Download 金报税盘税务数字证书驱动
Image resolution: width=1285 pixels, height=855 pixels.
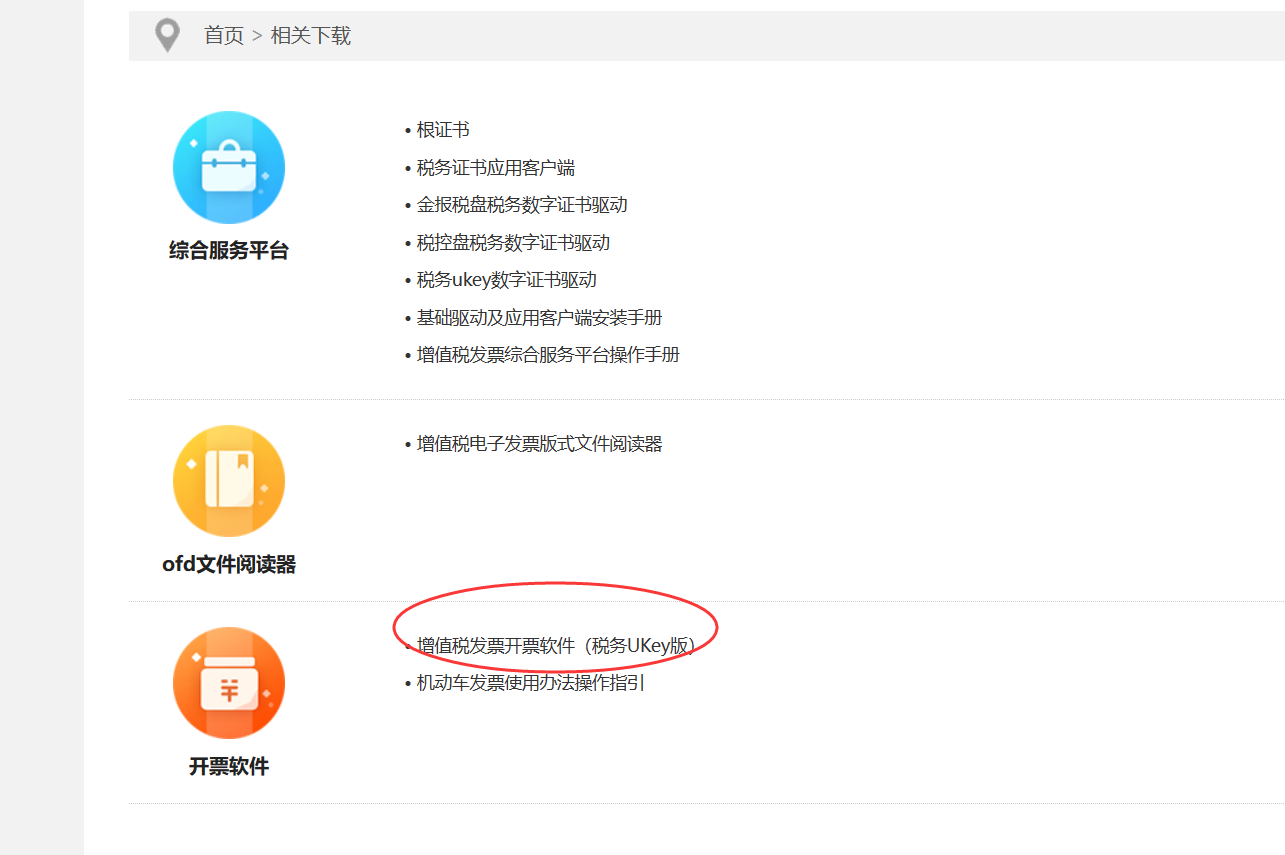(x=522, y=205)
